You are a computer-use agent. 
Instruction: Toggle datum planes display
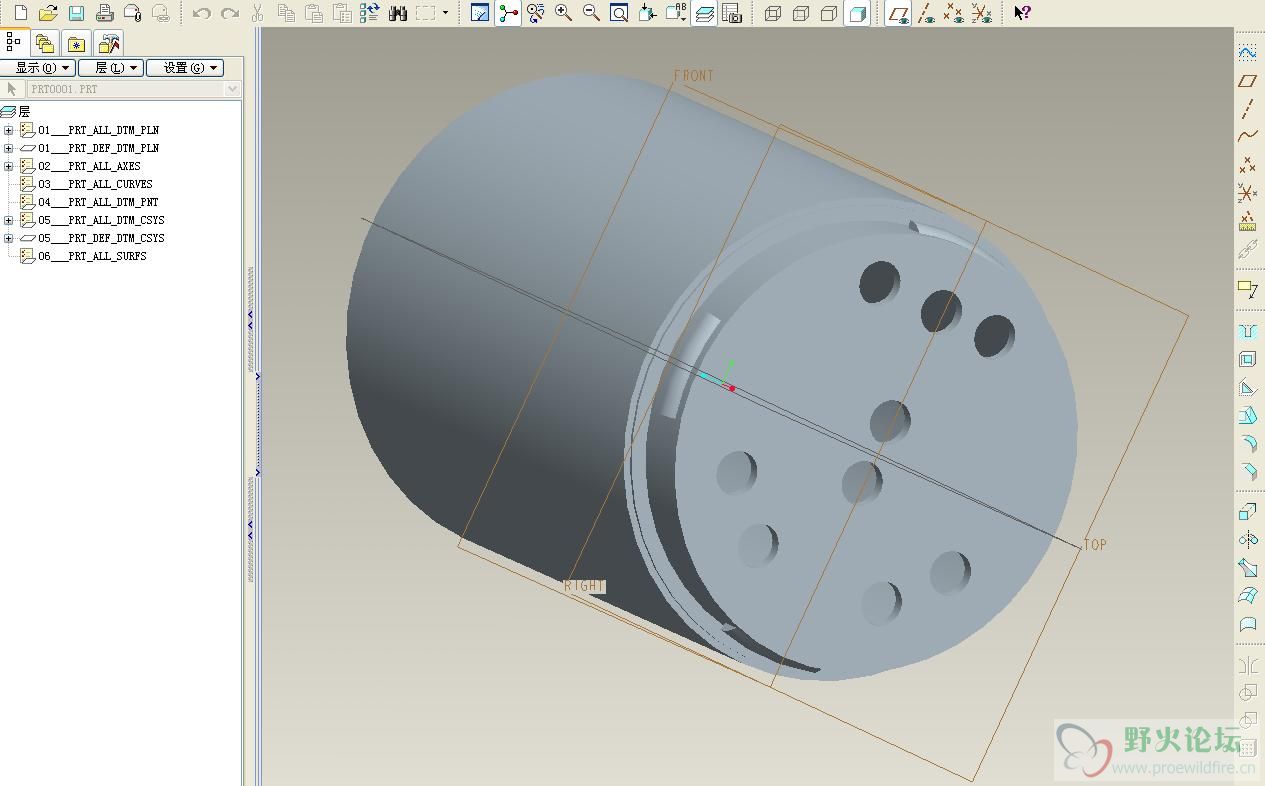coord(899,13)
